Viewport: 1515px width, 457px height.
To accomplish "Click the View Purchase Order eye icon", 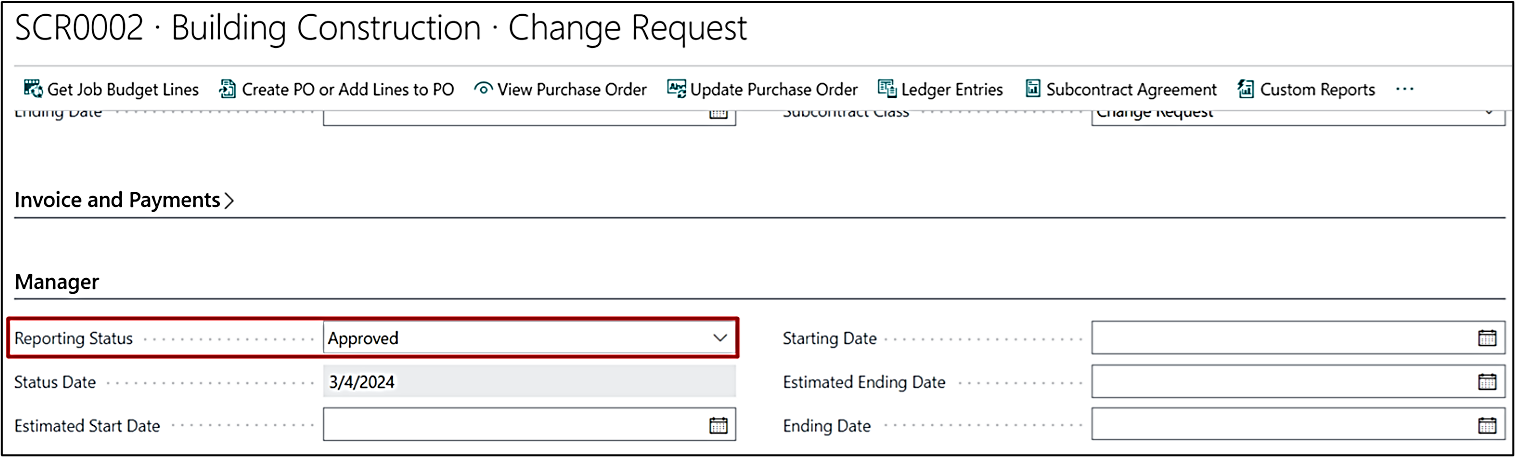I will [x=483, y=89].
